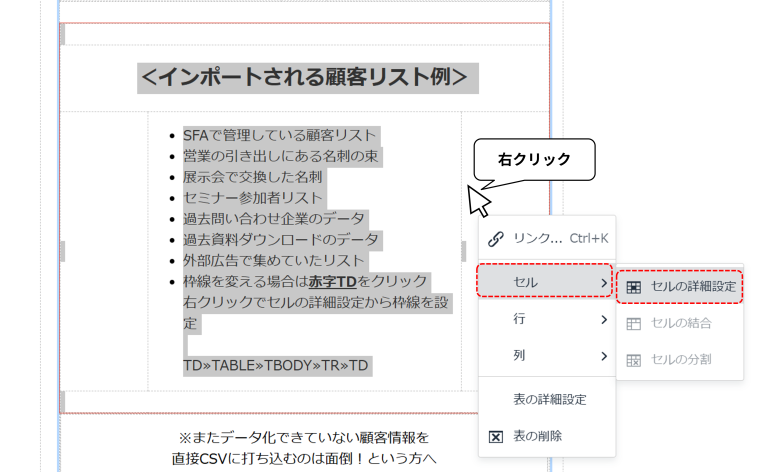This screenshot has width=768, height=472.
Task: Click the split cells icon
Action: coord(633,360)
